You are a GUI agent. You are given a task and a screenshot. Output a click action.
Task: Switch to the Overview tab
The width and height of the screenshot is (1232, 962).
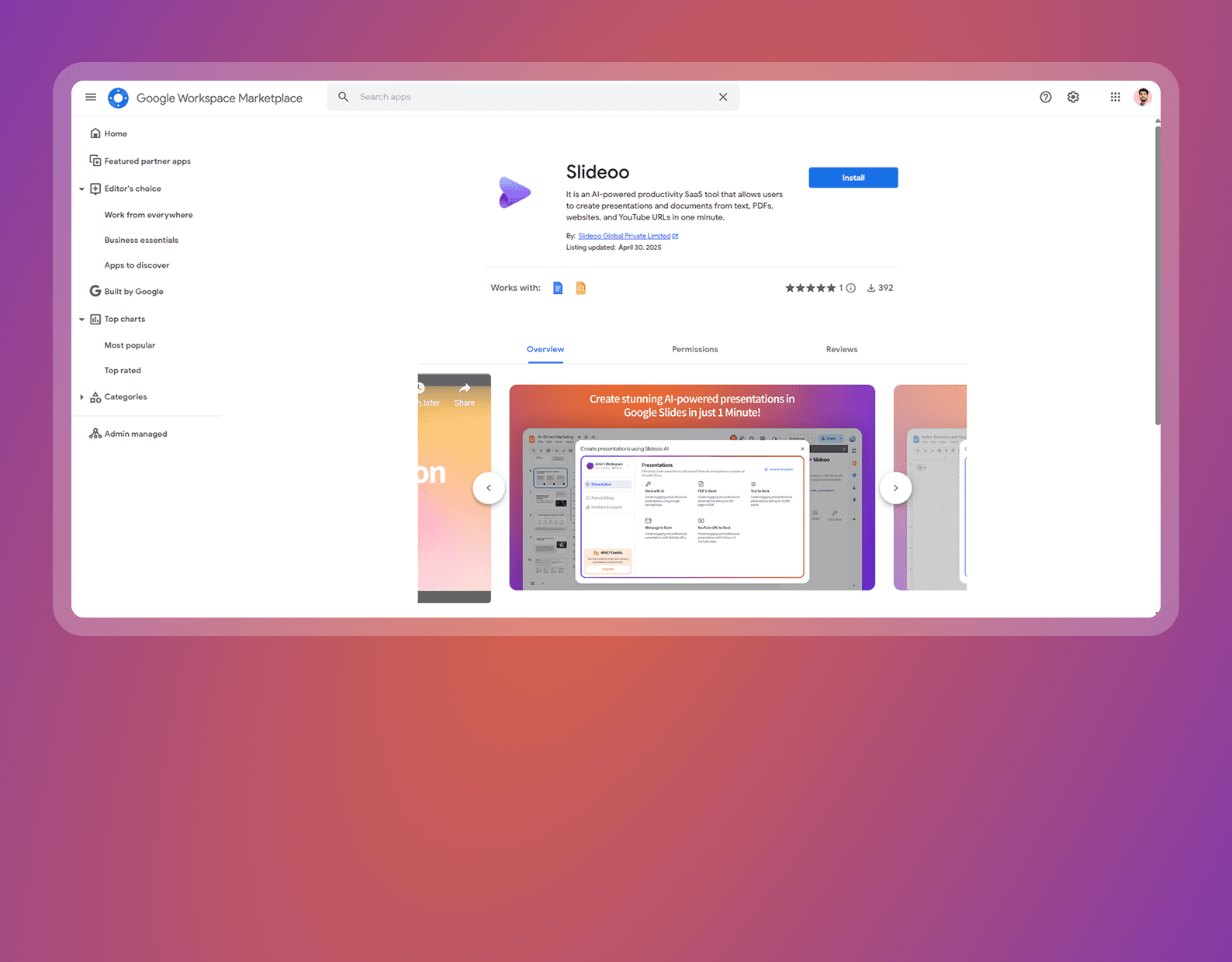(x=545, y=349)
